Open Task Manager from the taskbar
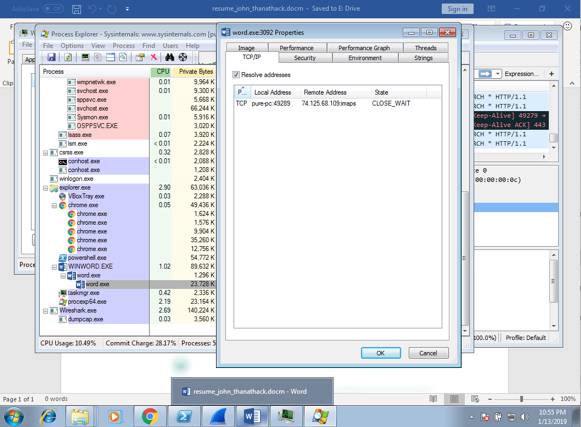 [286, 416]
